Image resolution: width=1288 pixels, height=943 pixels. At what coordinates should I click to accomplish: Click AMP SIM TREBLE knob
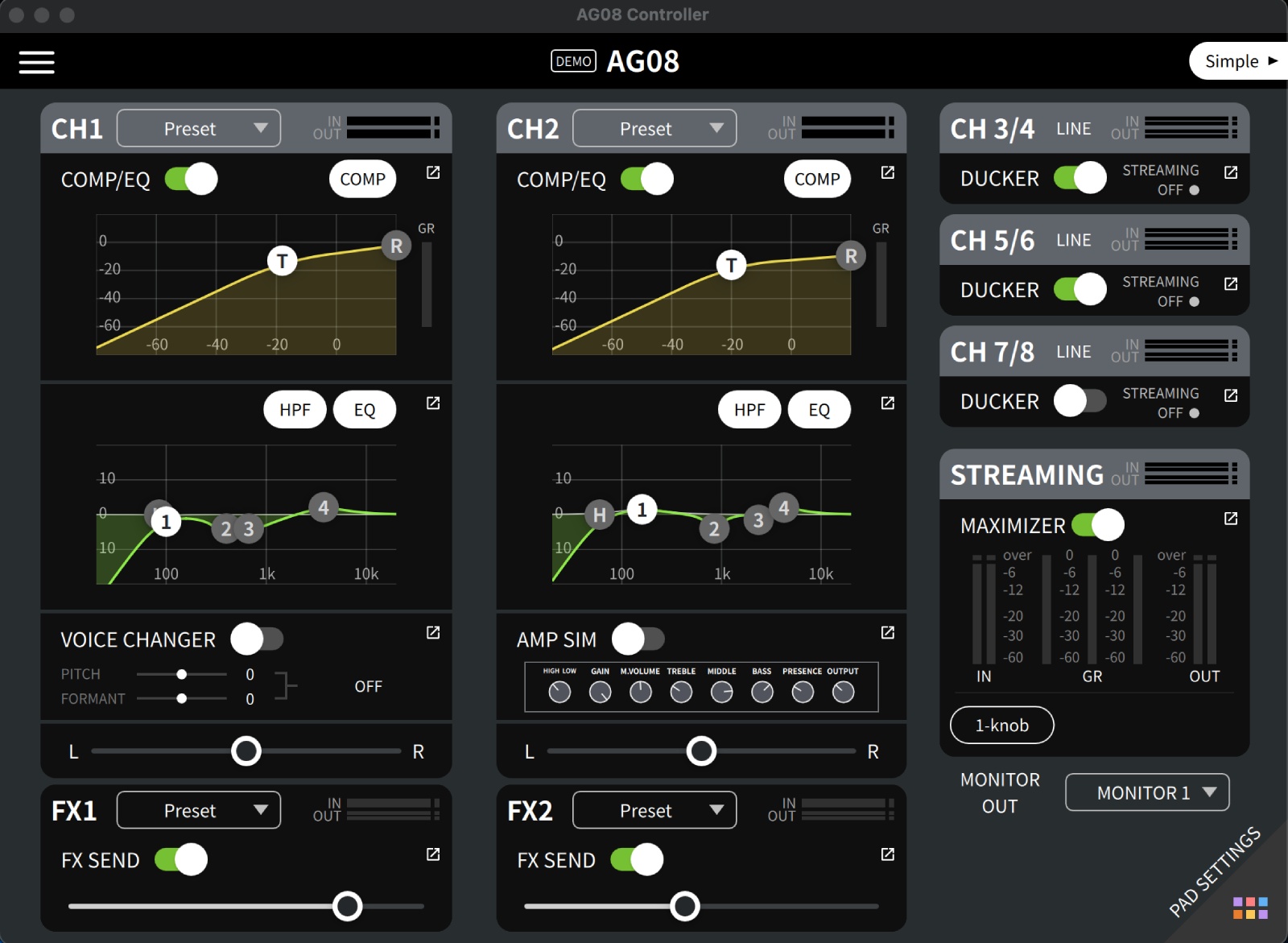pos(681,692)
